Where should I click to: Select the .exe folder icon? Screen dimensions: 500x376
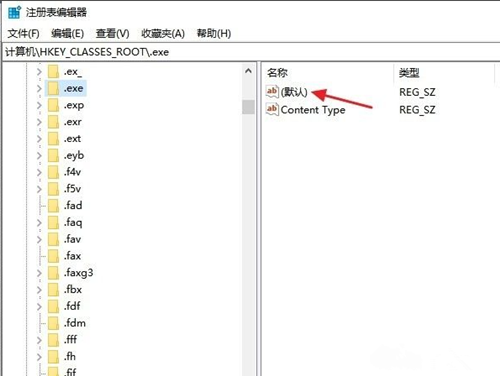coord(53,88)
